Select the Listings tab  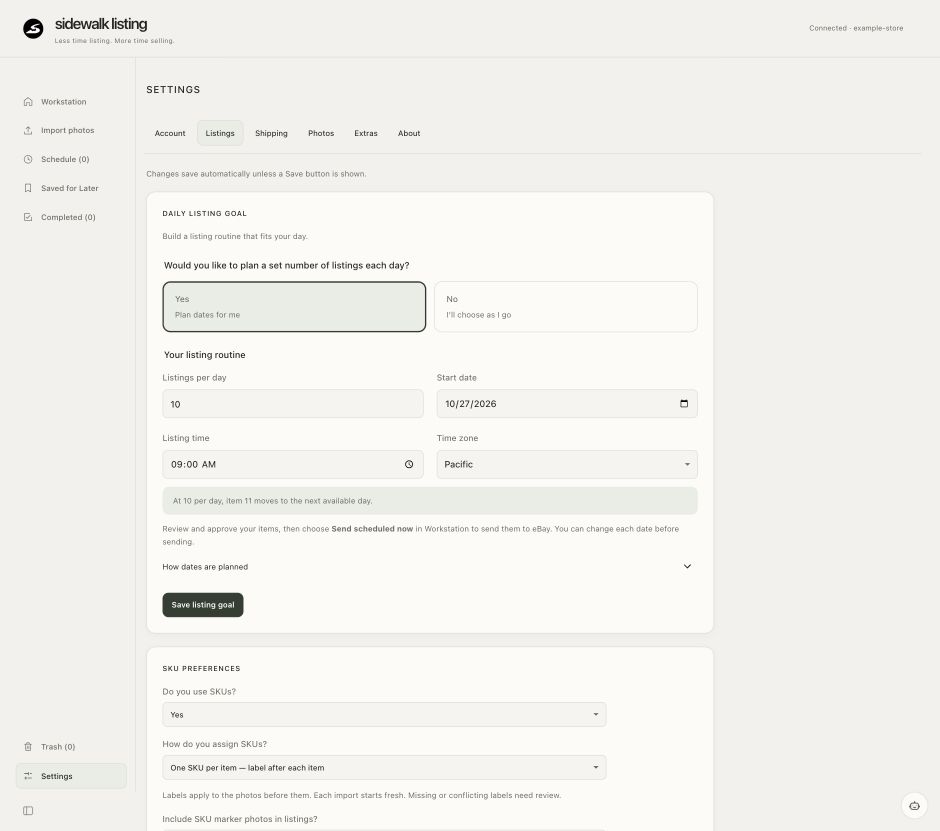click(x=220, y=133)
